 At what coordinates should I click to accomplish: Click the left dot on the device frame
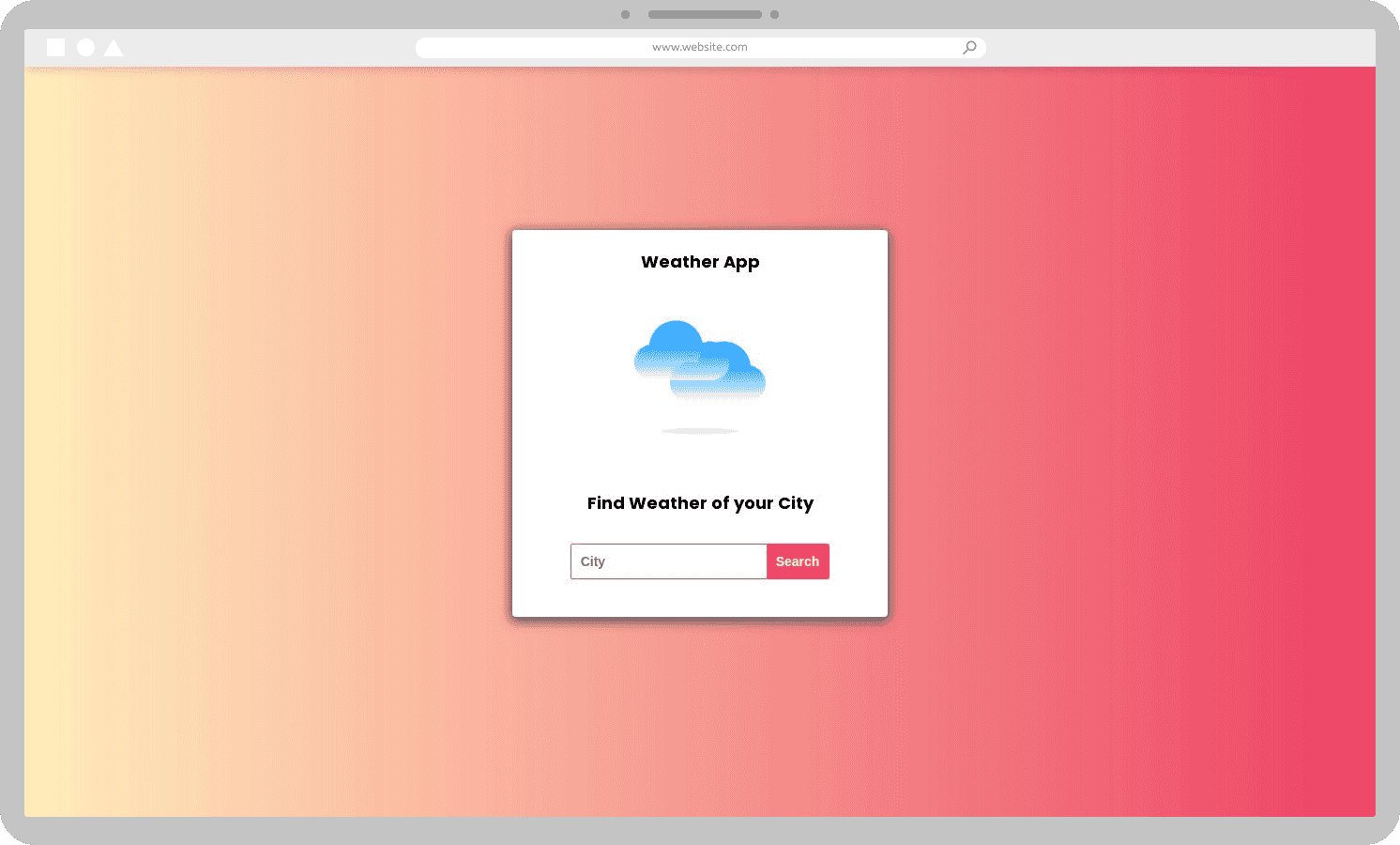625,14
